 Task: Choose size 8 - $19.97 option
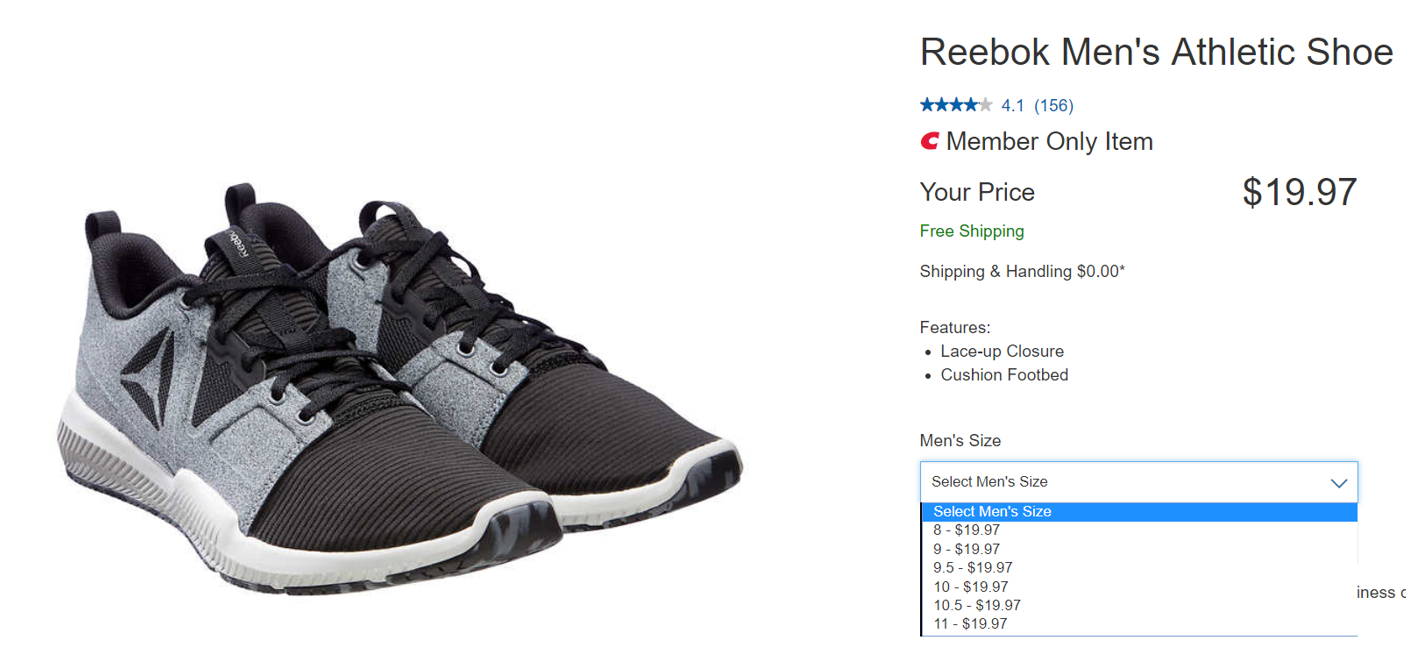pos(966,530)
